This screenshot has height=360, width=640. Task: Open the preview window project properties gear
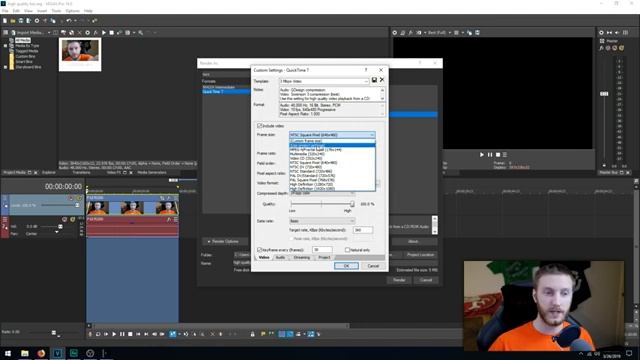[x=395, y=33]
